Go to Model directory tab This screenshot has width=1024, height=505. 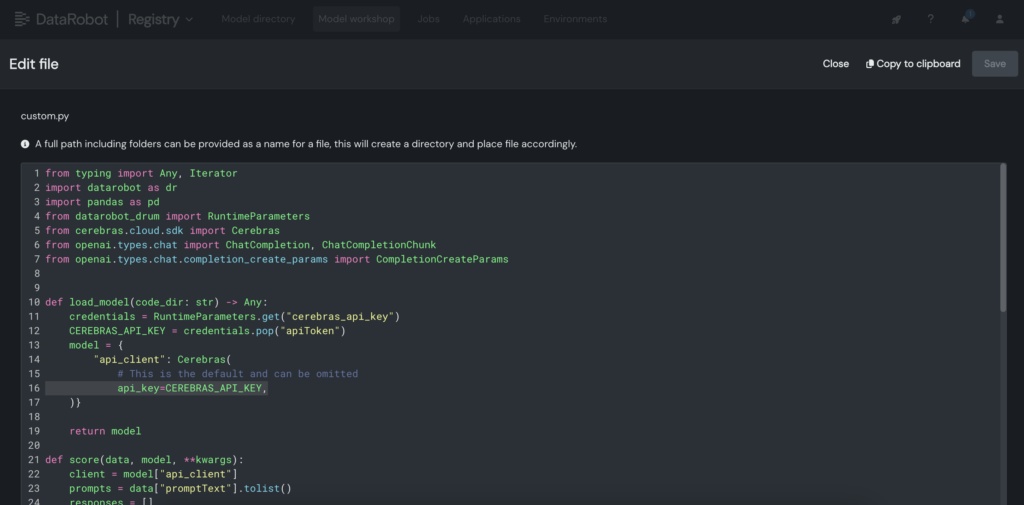coord(258,20)
